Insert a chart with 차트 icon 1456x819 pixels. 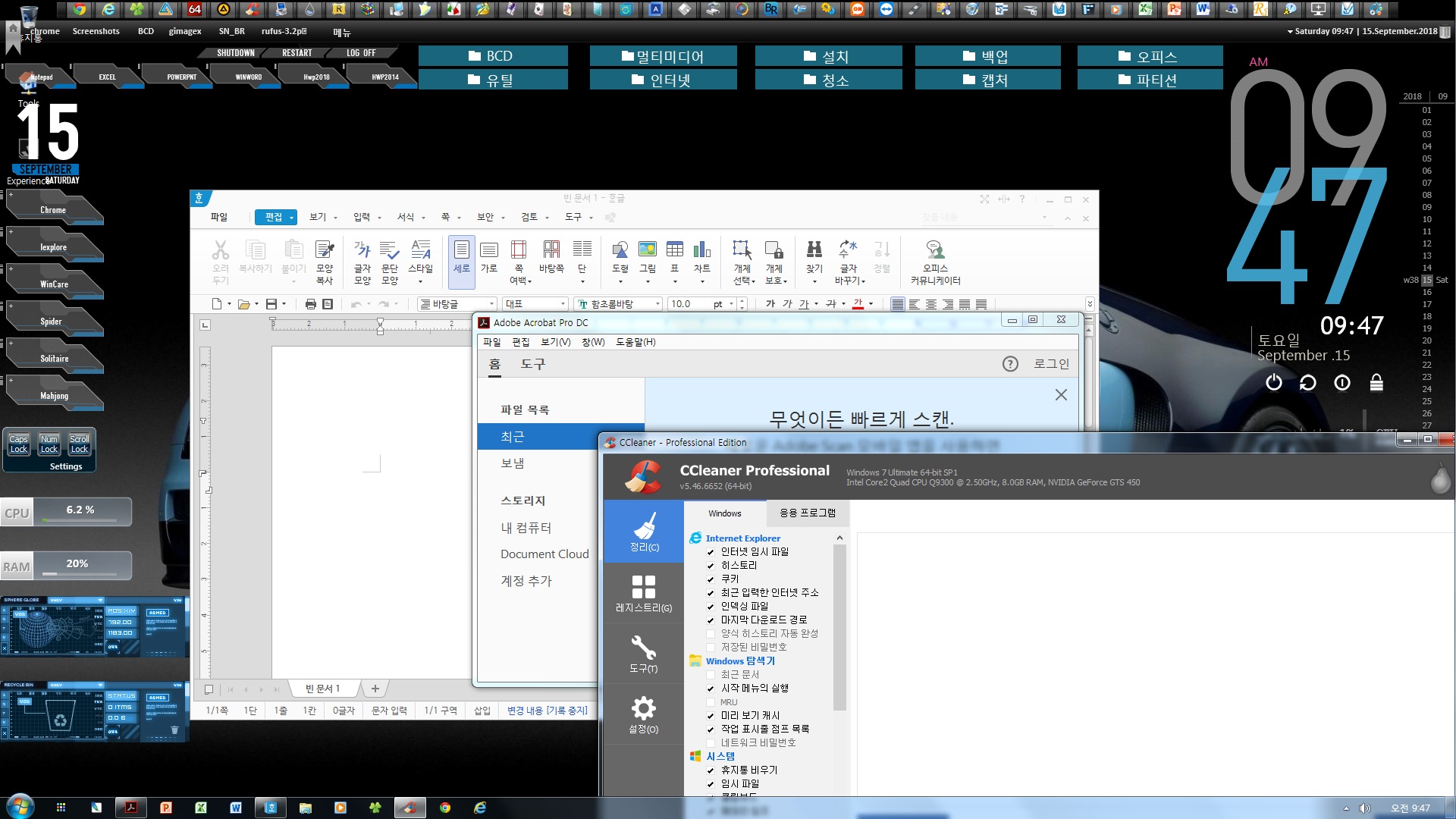coord(702,249)
